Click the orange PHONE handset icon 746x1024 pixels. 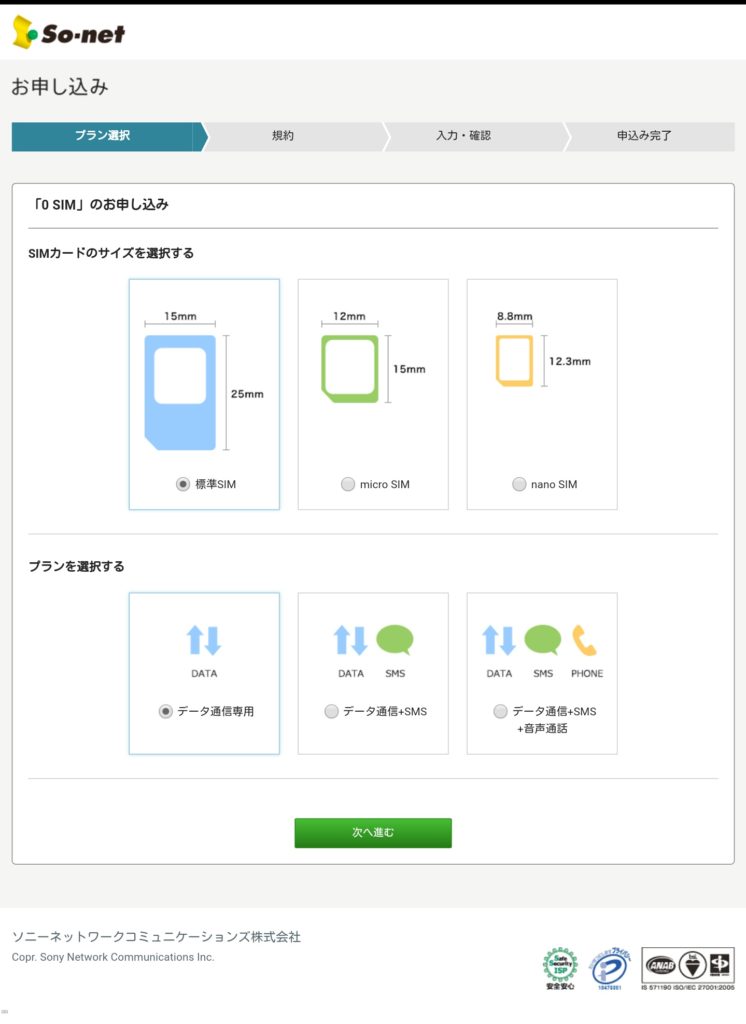(585, 640)
